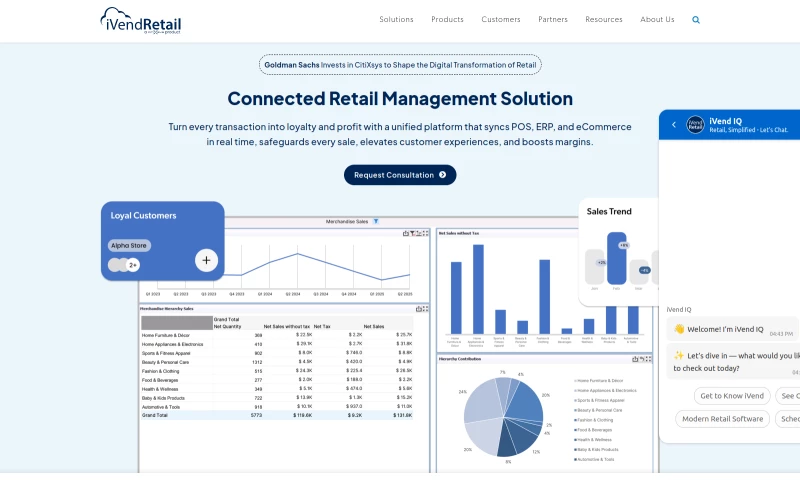Click the Home Furniture & Décor row
This screenshot has height=480, width=800.
point(277,335)
